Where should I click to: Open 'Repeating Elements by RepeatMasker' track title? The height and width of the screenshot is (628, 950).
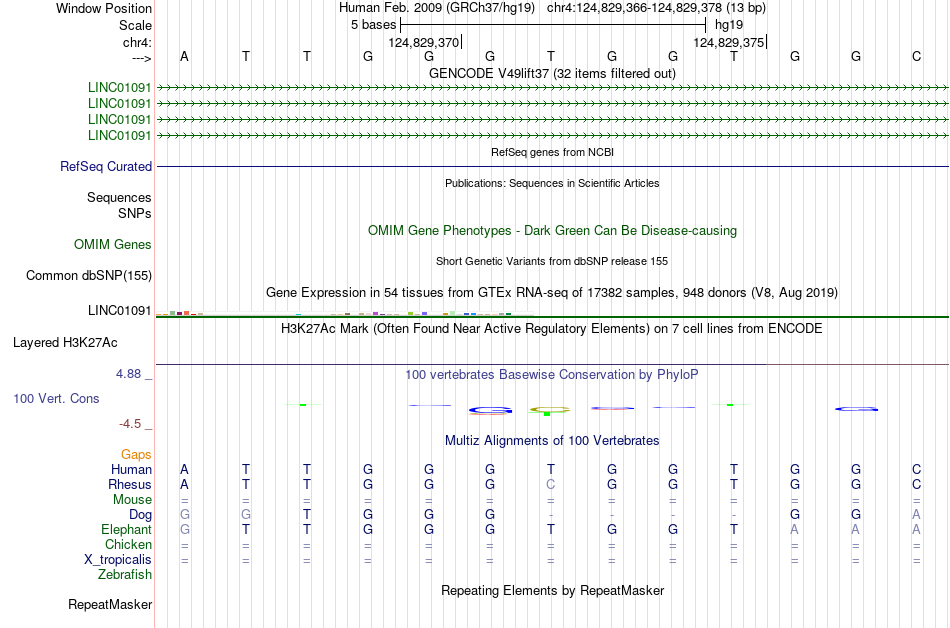click(552, 590)
